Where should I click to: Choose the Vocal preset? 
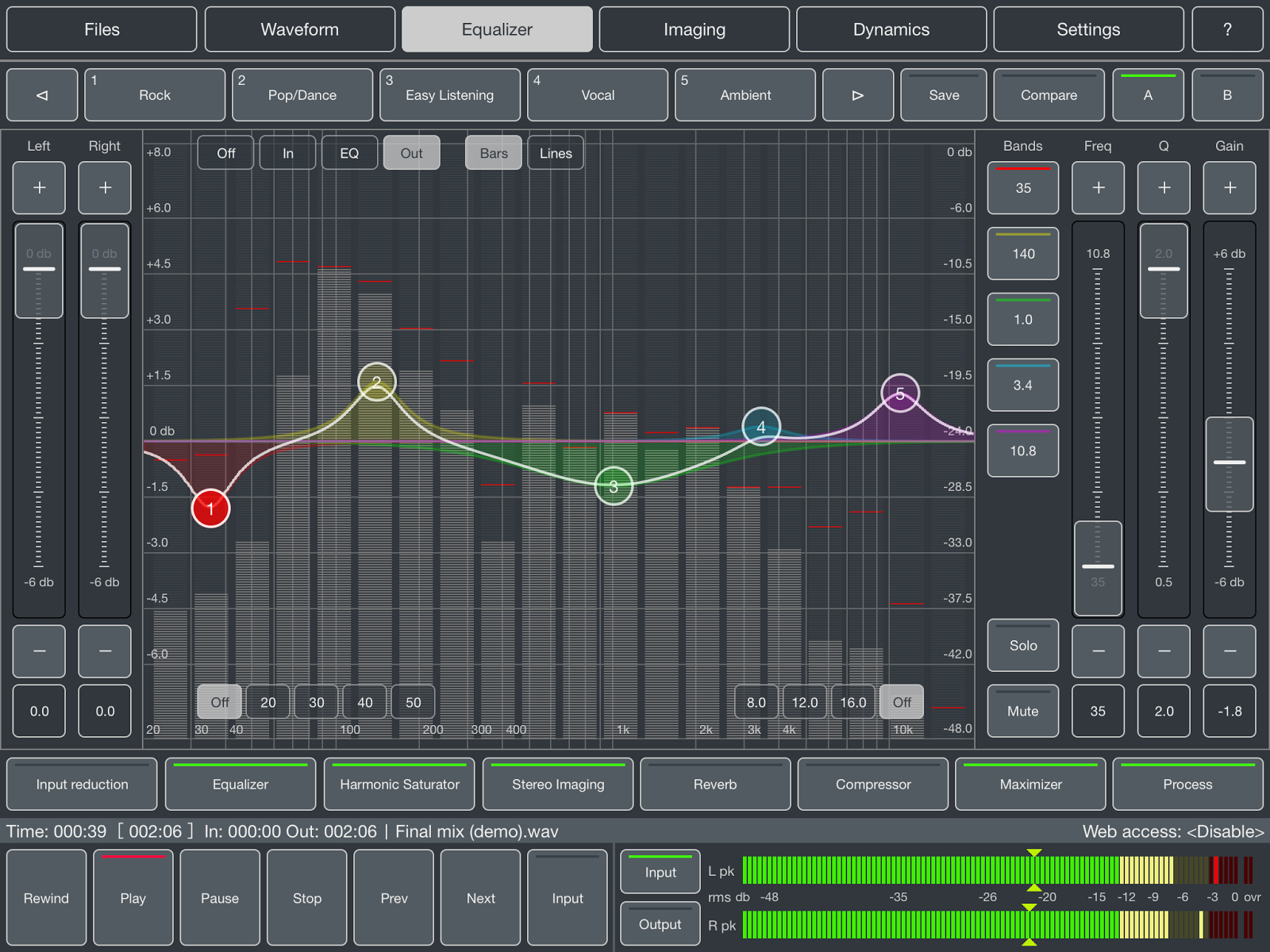[598, 95]
